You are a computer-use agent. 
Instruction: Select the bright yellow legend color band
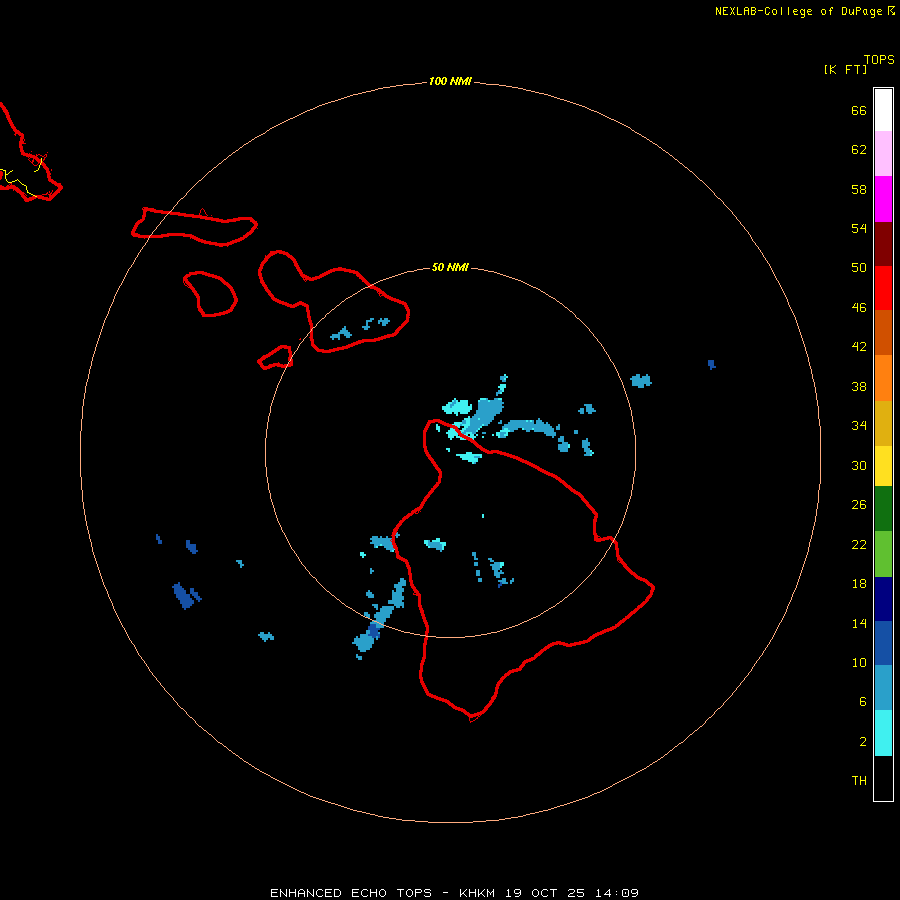pos(883,466)
